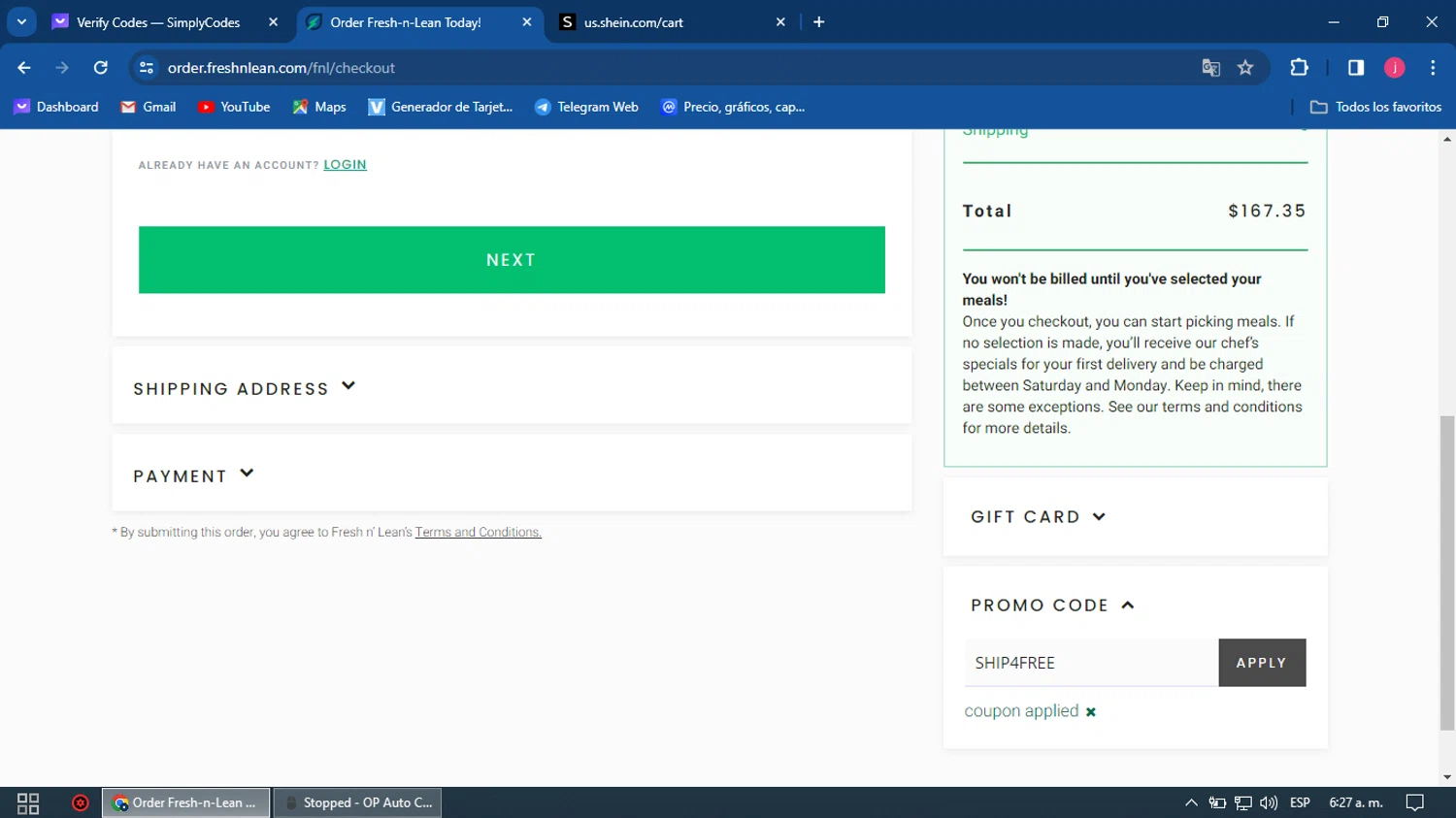This screenshot has height=818, width=1456.
Task: Remove the applied coupon with x icon
Action: click(x=1091, y=712)
